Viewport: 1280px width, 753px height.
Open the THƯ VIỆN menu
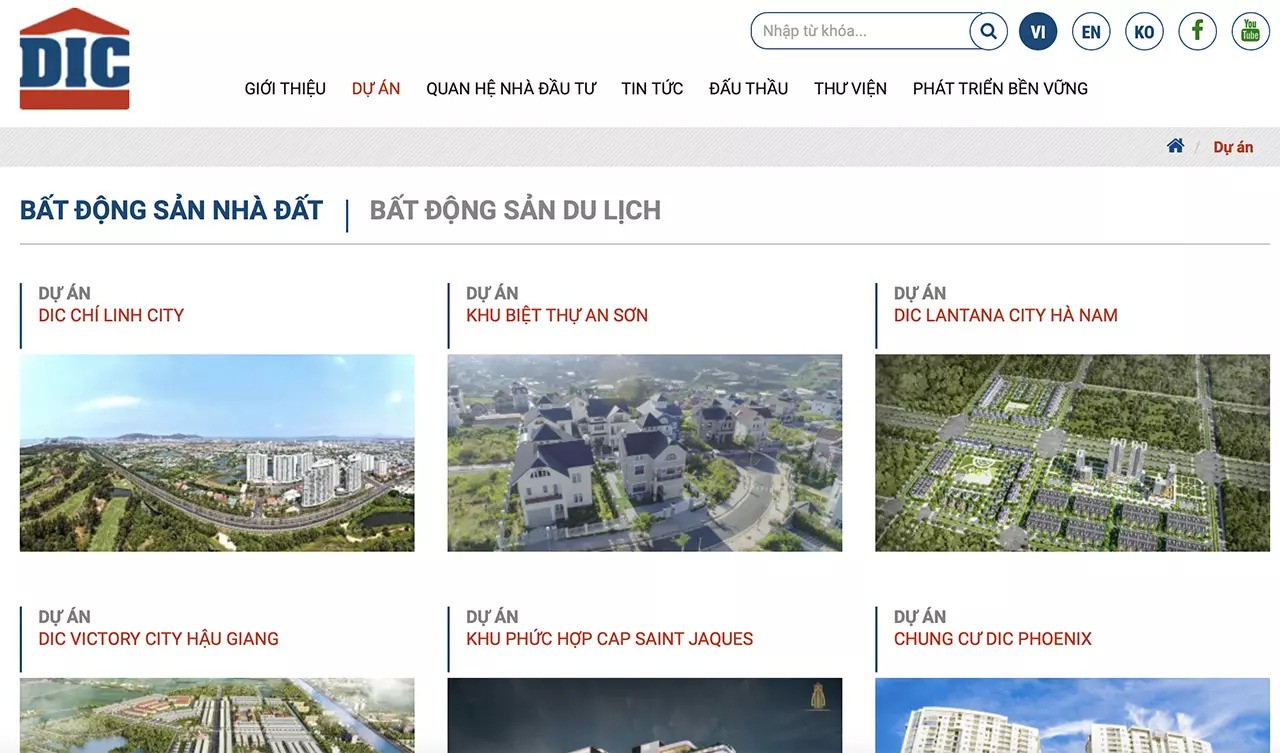850,88
